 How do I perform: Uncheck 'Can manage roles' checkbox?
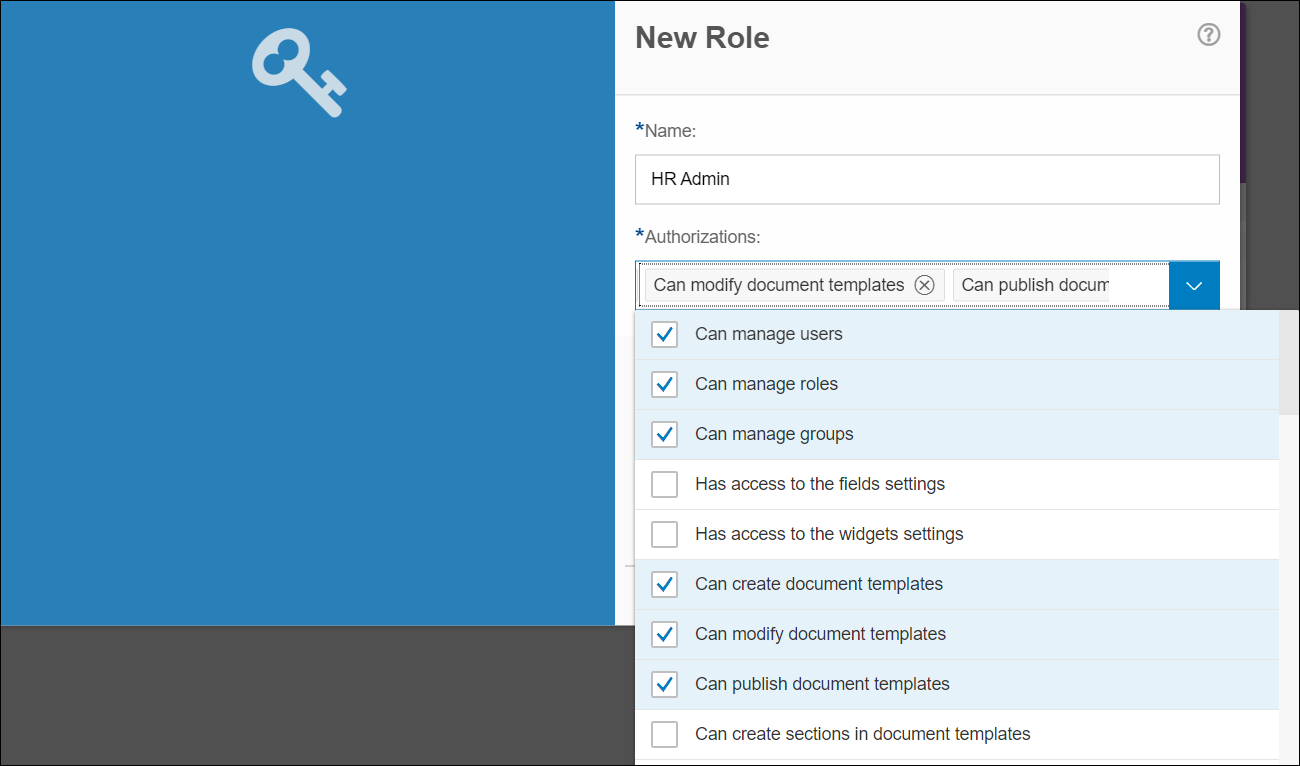(664, 384)
